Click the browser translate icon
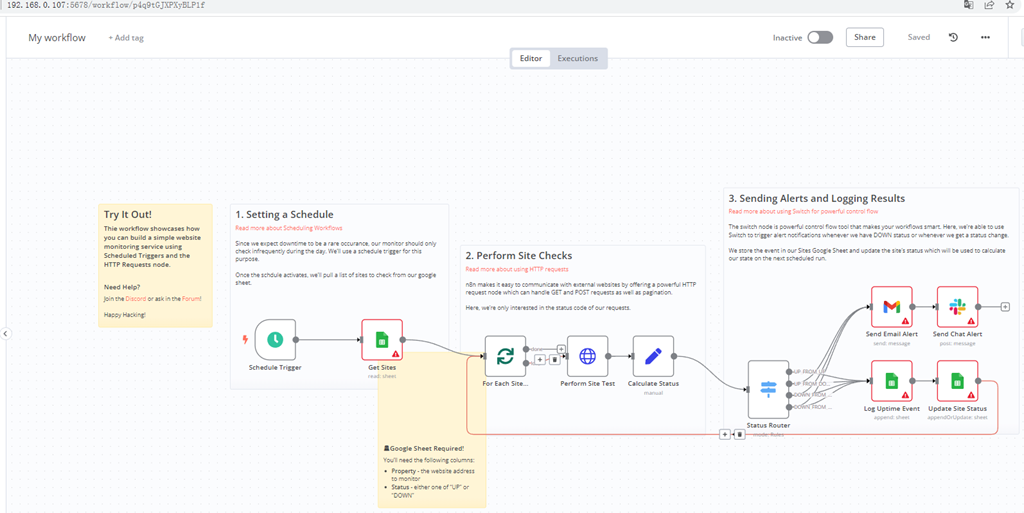Image resolution: width=1024 pixels, height=513 pixels. pyautogui.click(x=968, y=5)
